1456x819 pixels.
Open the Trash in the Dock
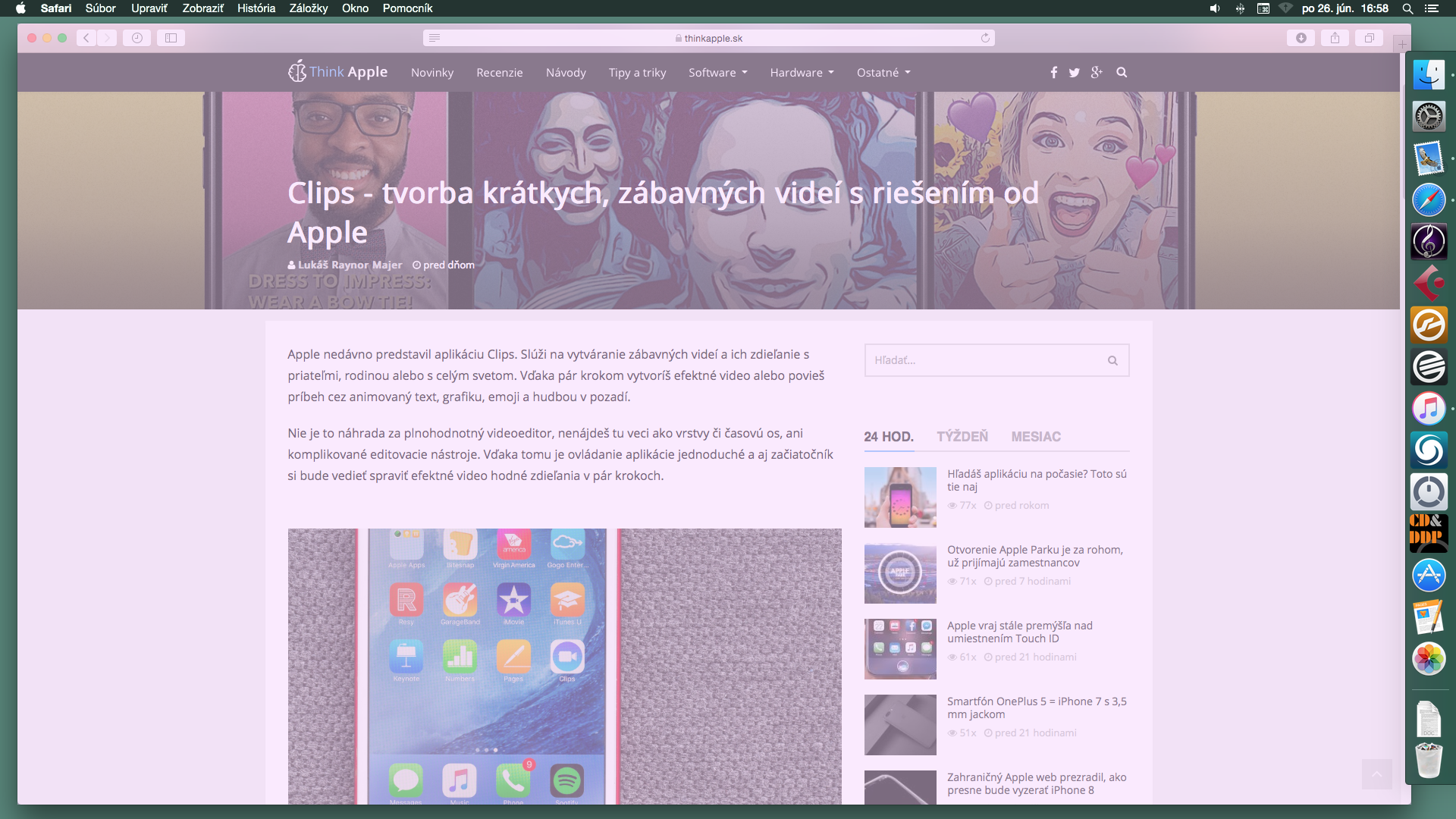coord(1429,760)
